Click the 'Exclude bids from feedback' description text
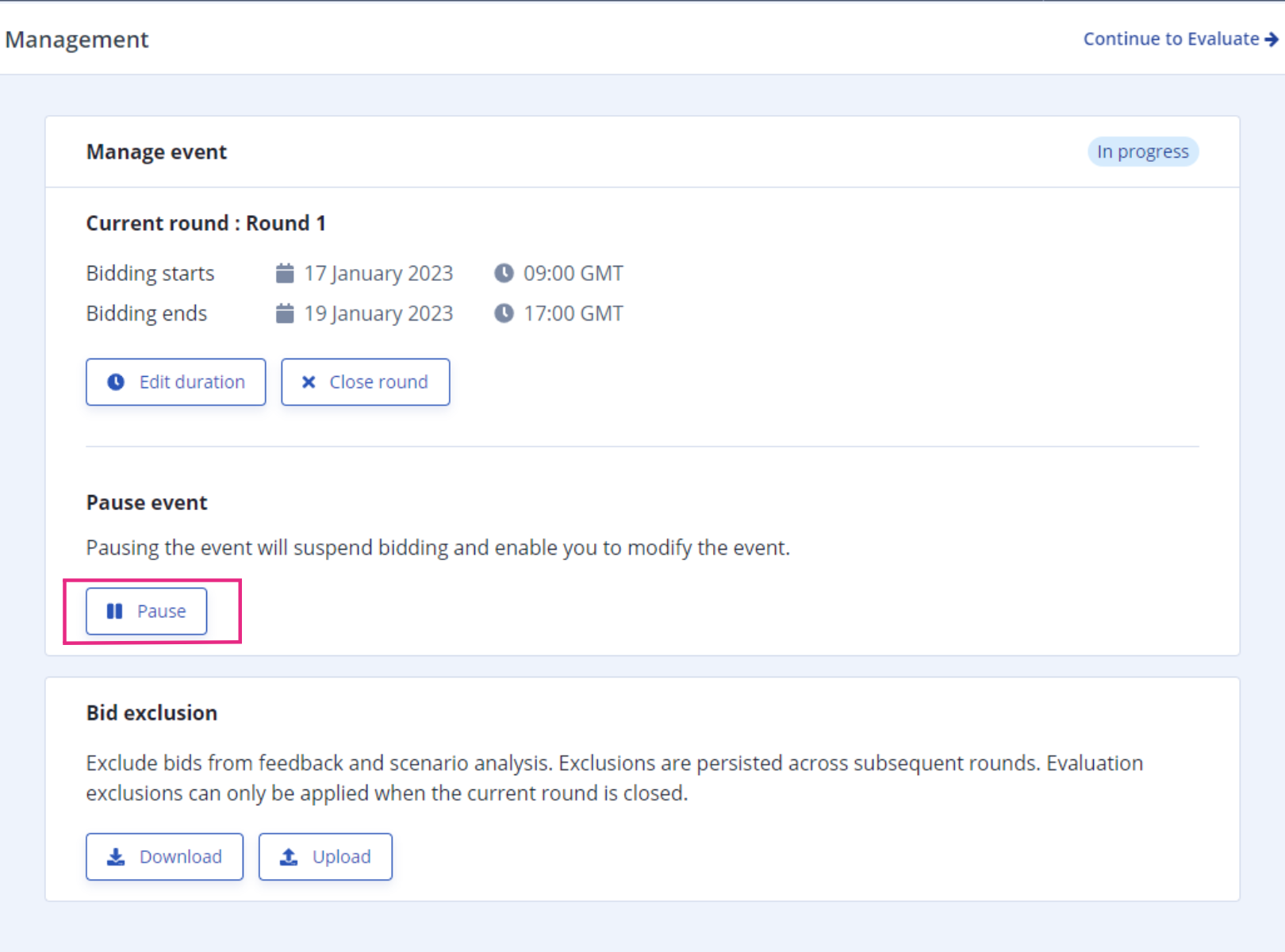 [x=615, y=777]
